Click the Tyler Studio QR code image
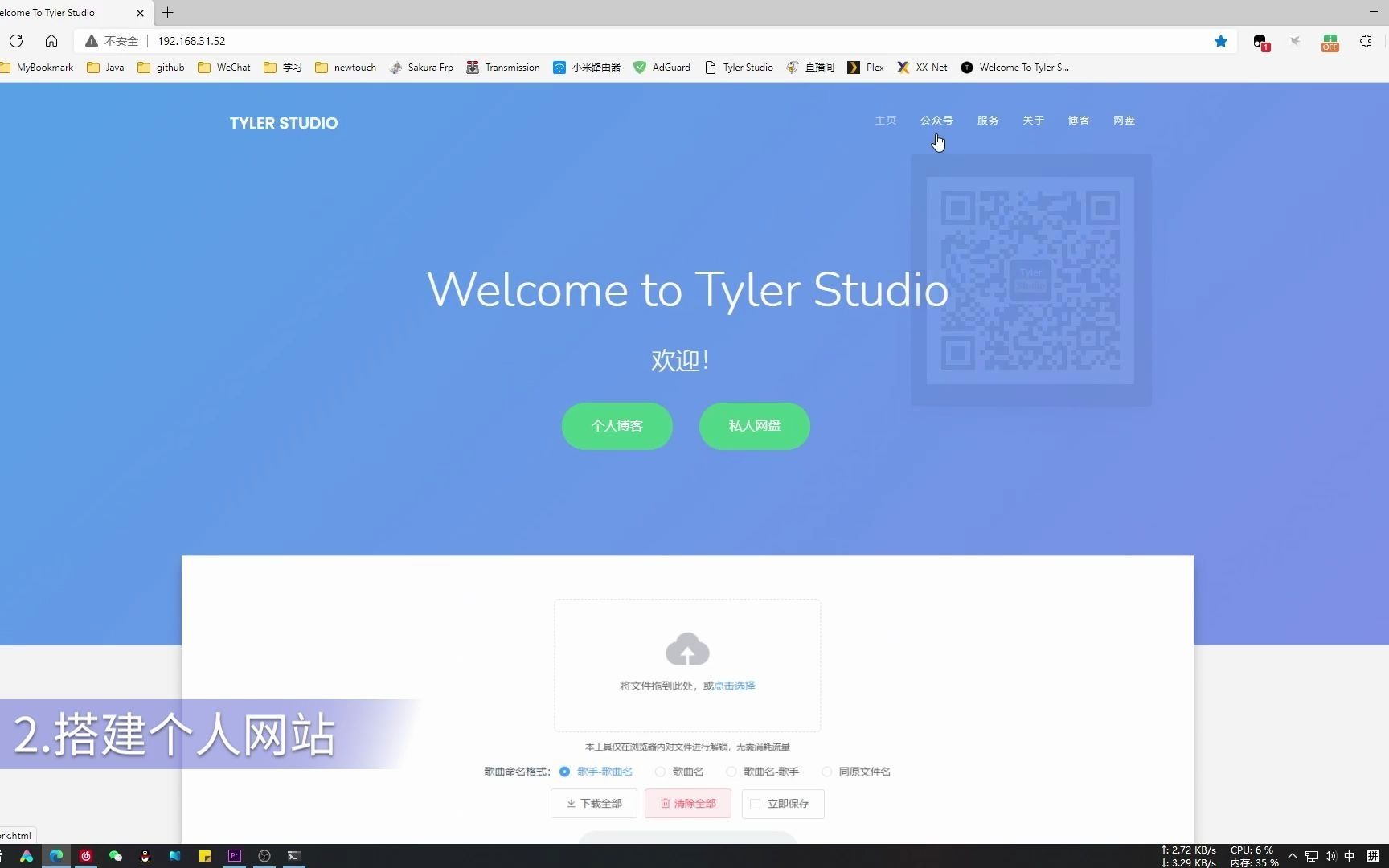The image size is (1389, 868). click(x=1030, y=280)
